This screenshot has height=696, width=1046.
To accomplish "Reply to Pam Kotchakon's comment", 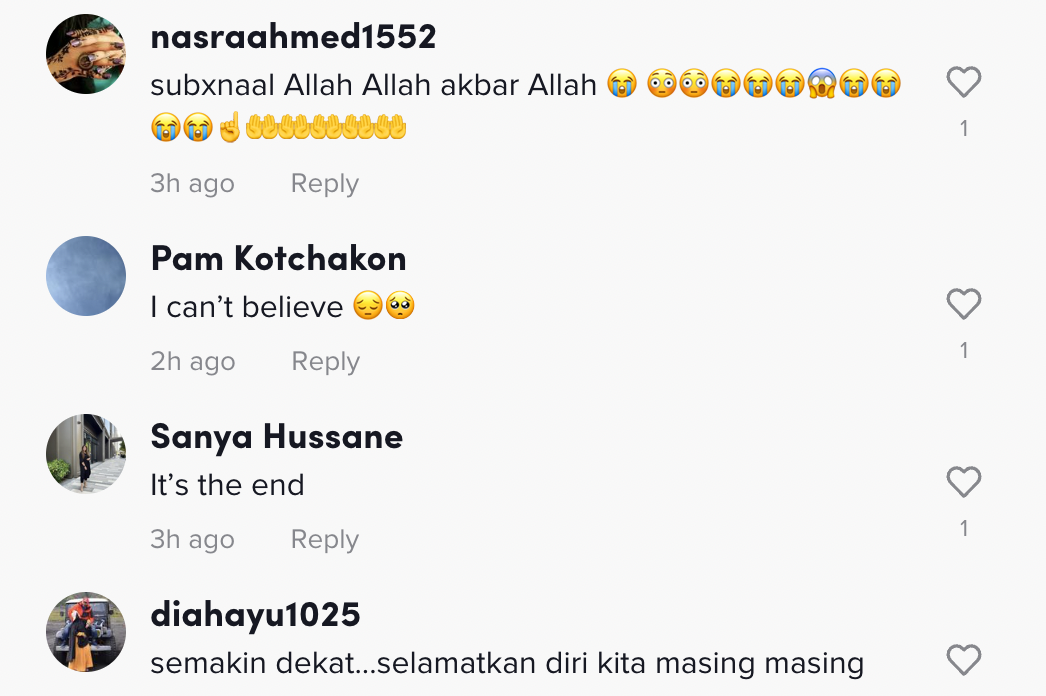I will pyautogui.click(x=326, y=361).
